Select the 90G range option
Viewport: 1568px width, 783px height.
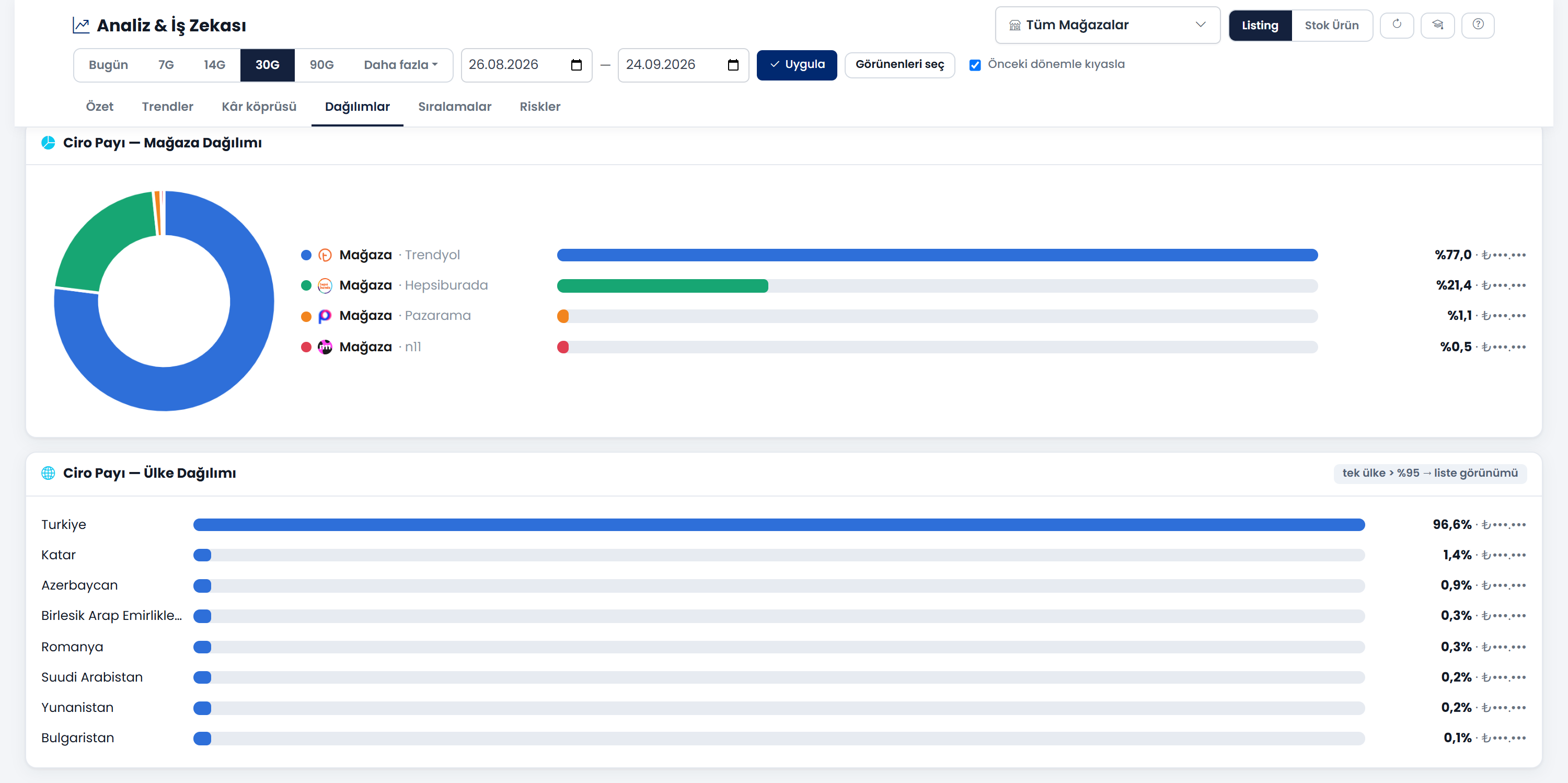click(321, 65)
